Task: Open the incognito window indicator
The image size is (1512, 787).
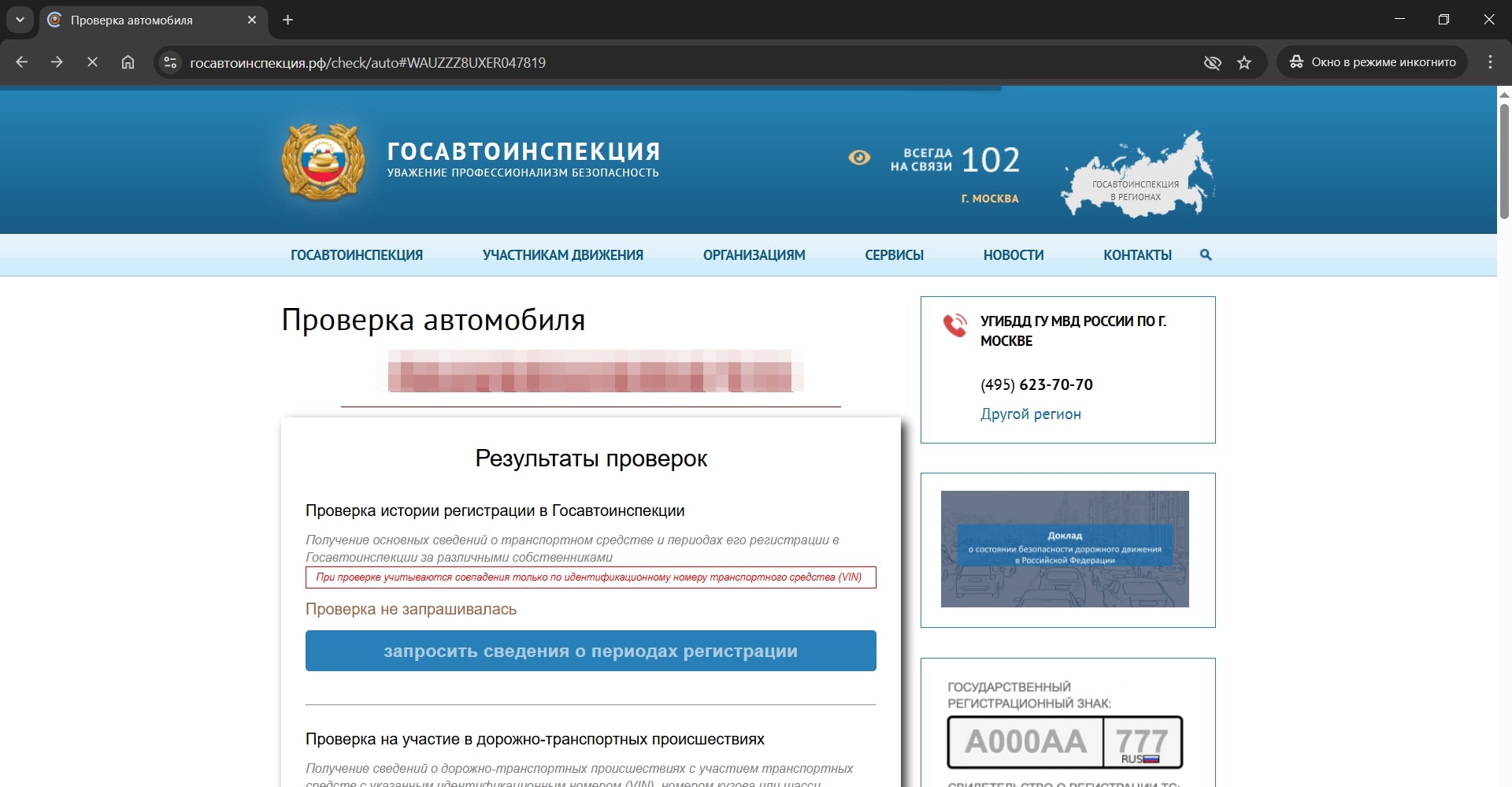Action: (x=1372, y=62)
